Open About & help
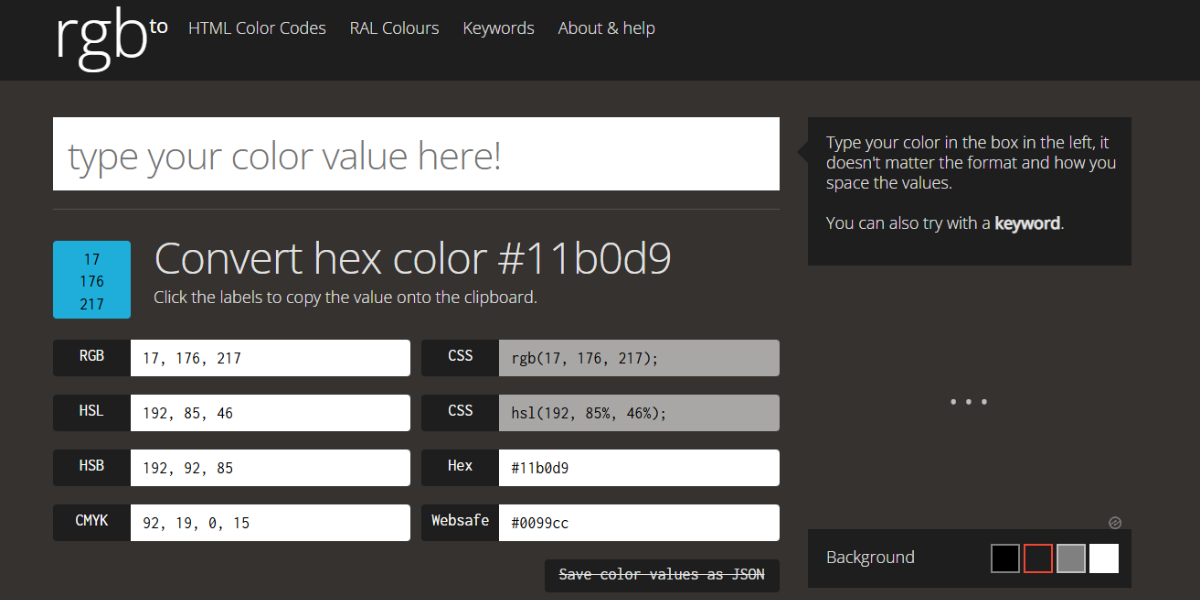Image resolution: width=1200 pixels, height=600 pixels. click(x=606, y=28)
